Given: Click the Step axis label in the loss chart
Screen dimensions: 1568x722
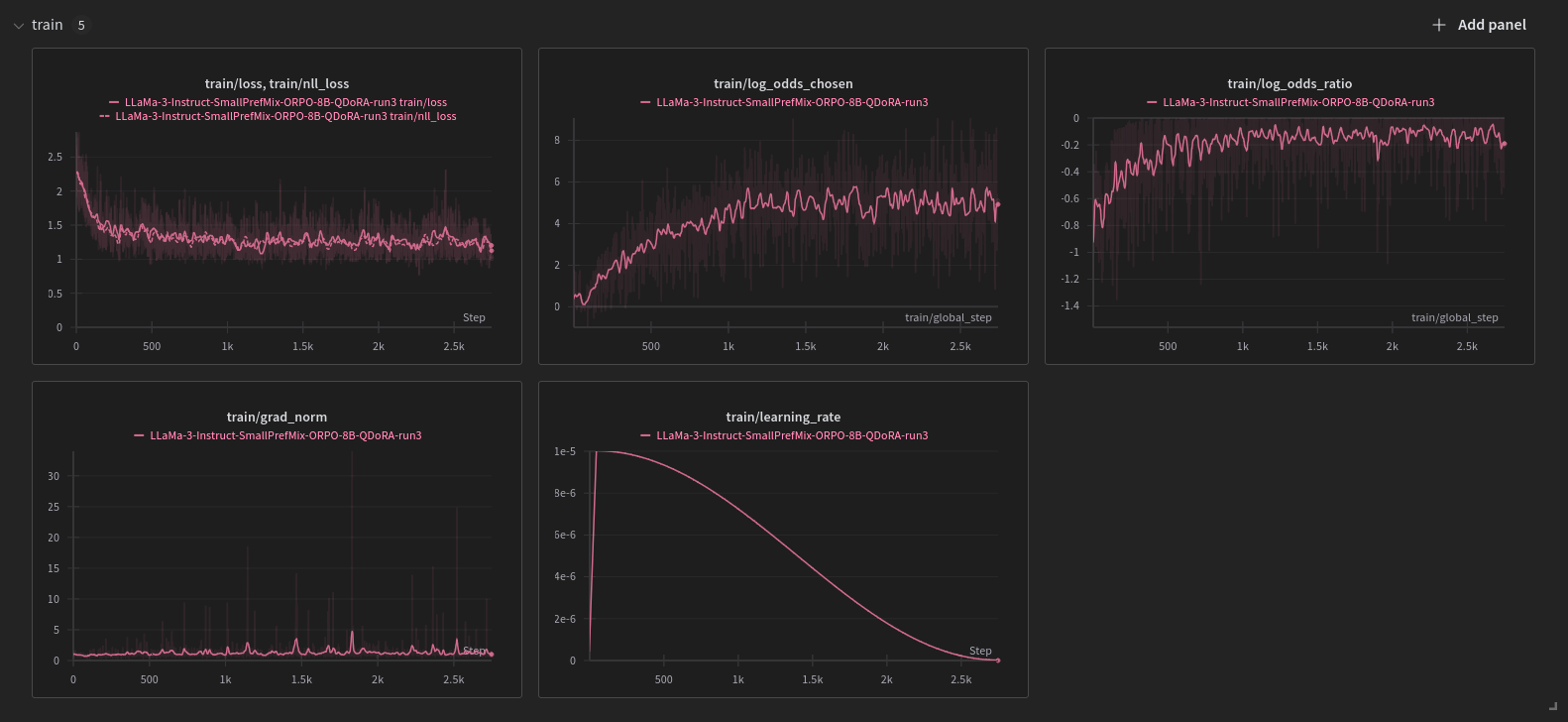Looking at the screenshot, I should point(474,317).
